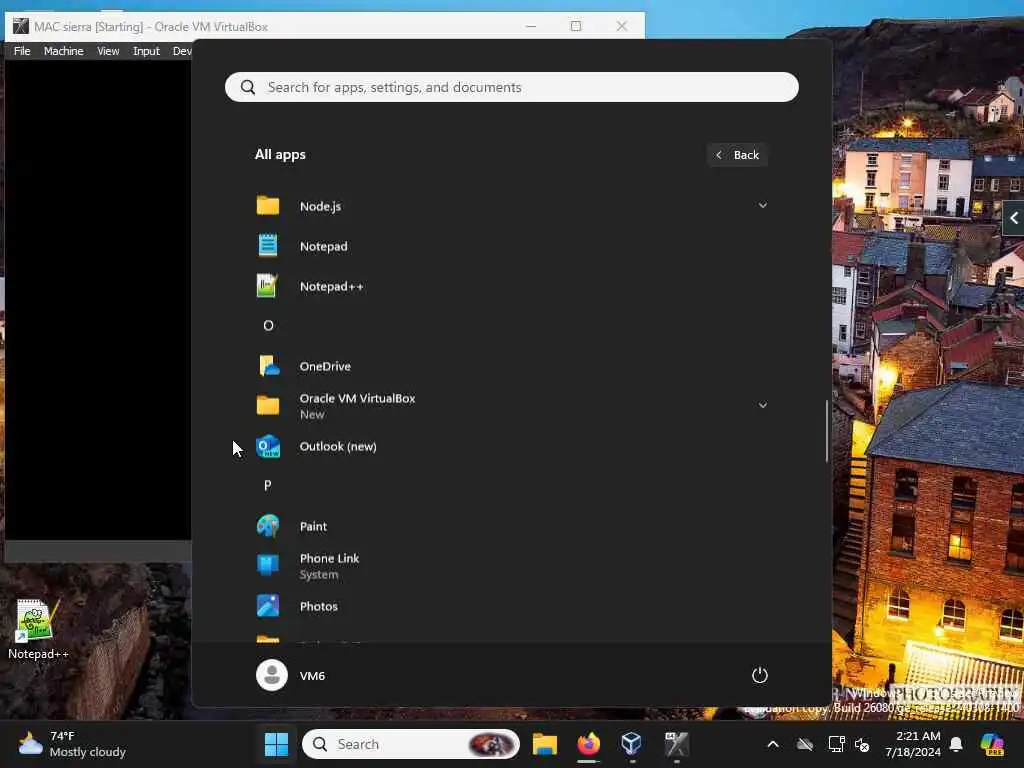Open the weather widget on taskbar
The height and width of the screenshot is (768, 1024).
click(x=72, y=744)
